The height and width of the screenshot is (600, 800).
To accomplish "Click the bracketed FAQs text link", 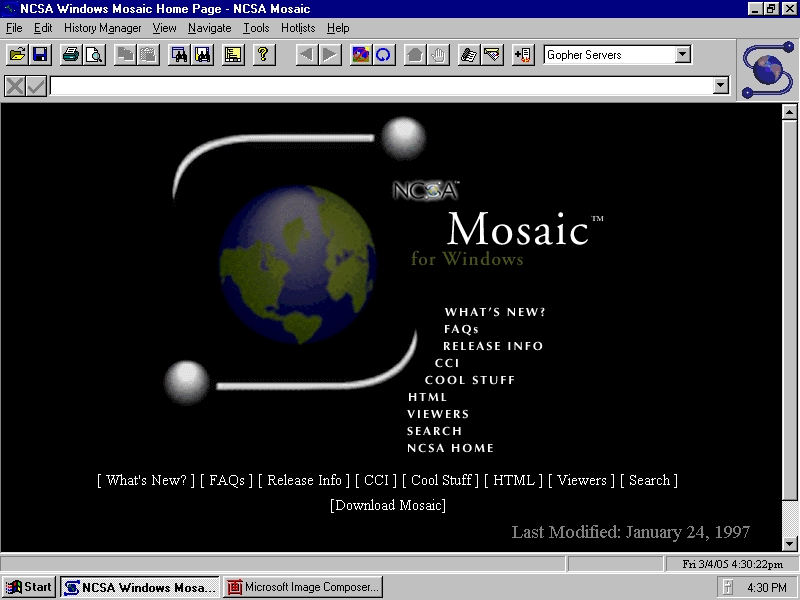I will coord(227,480).
